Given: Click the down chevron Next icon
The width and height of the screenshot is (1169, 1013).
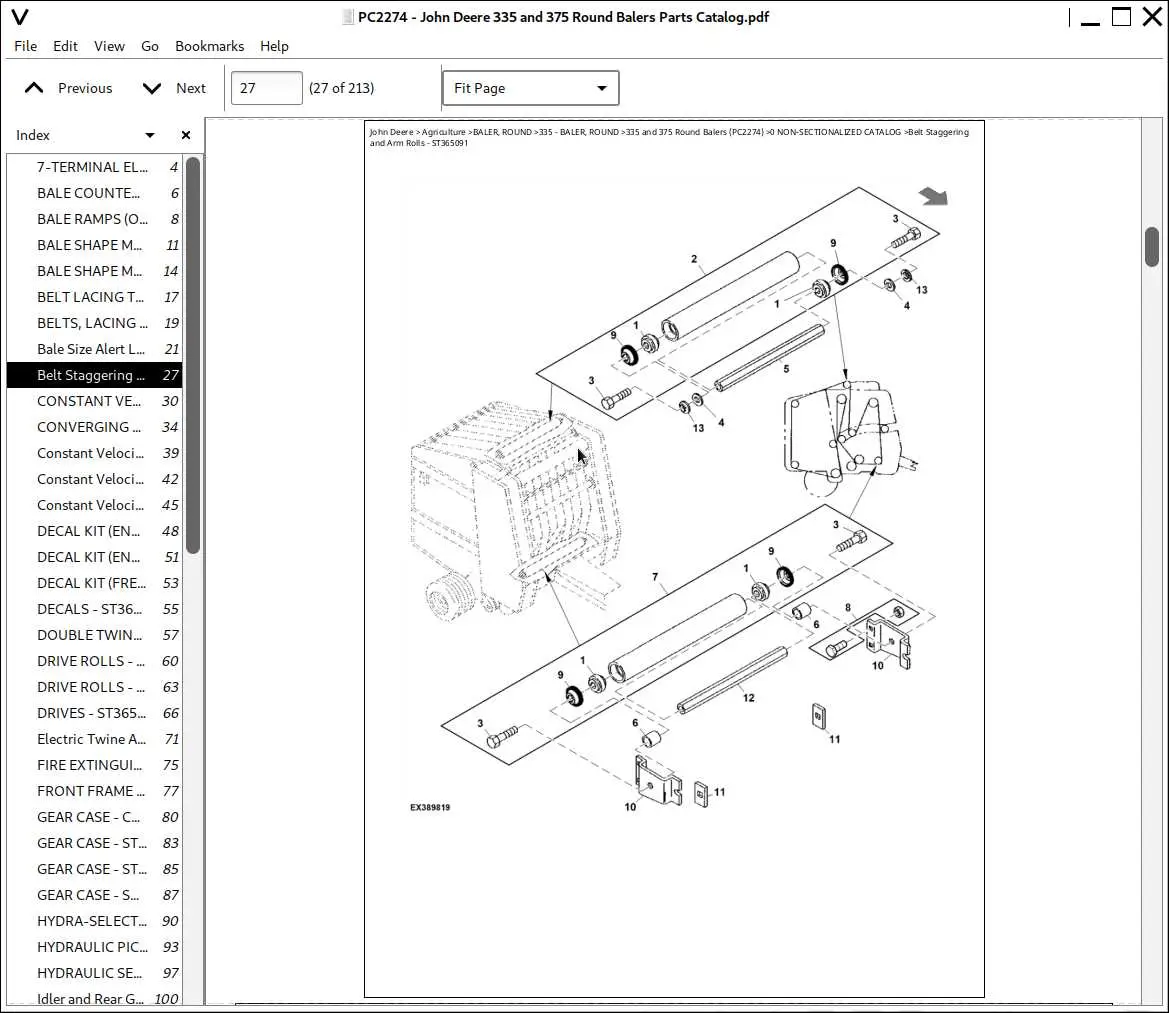Looking at the screenshot, I should (151, 89).
